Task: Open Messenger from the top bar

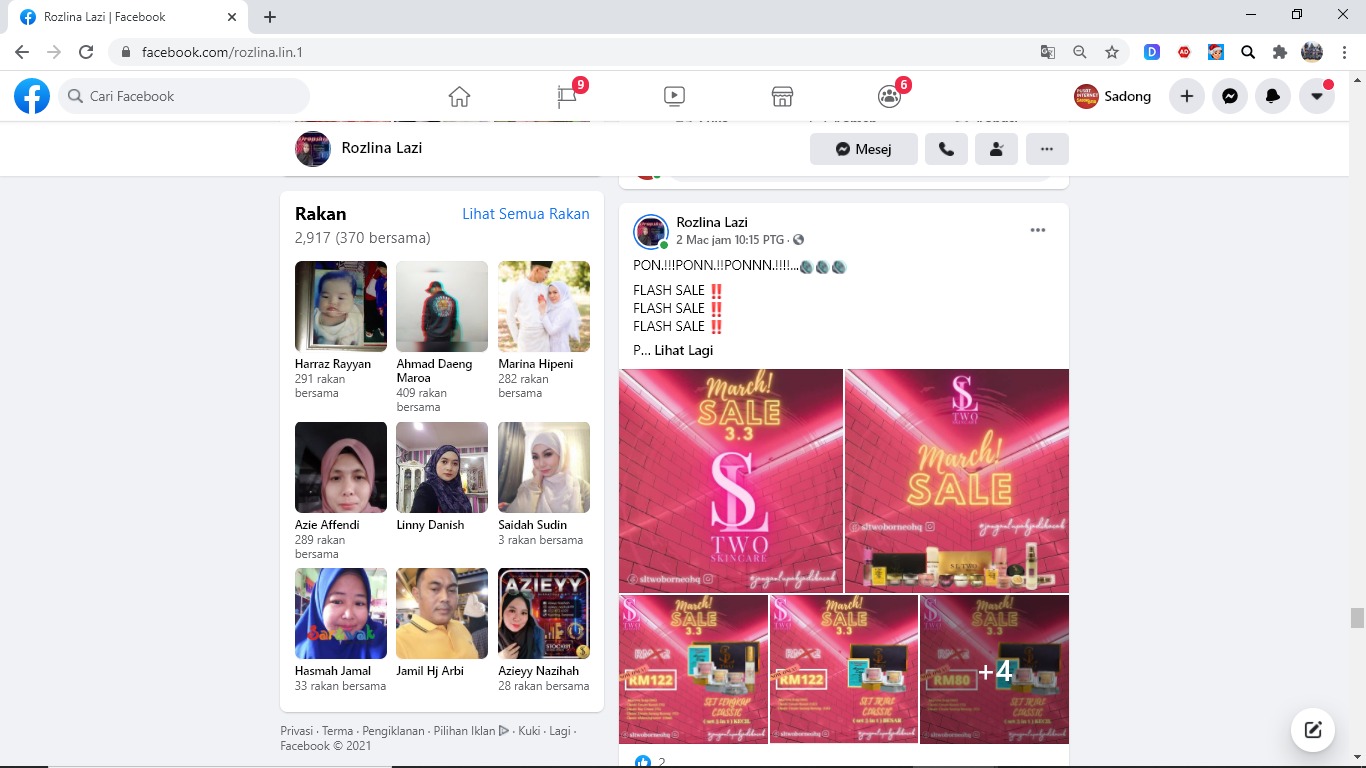Action: coord(1230,96)
